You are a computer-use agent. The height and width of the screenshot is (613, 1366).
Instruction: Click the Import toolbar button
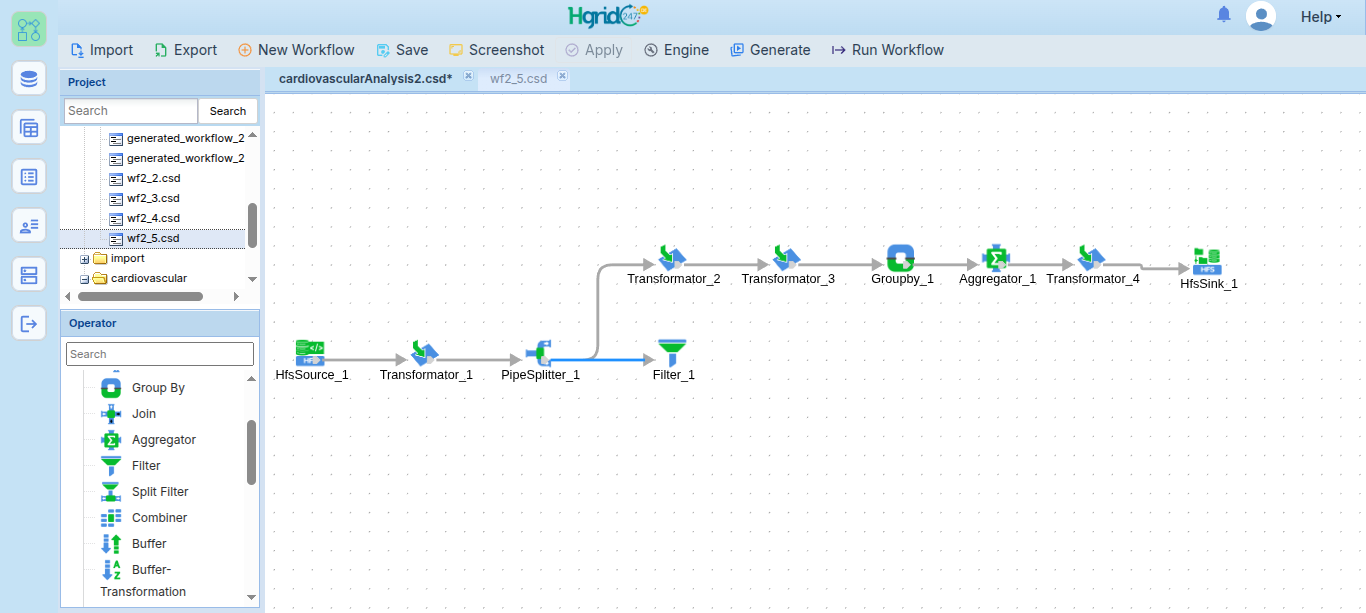[x=101, y=50]
